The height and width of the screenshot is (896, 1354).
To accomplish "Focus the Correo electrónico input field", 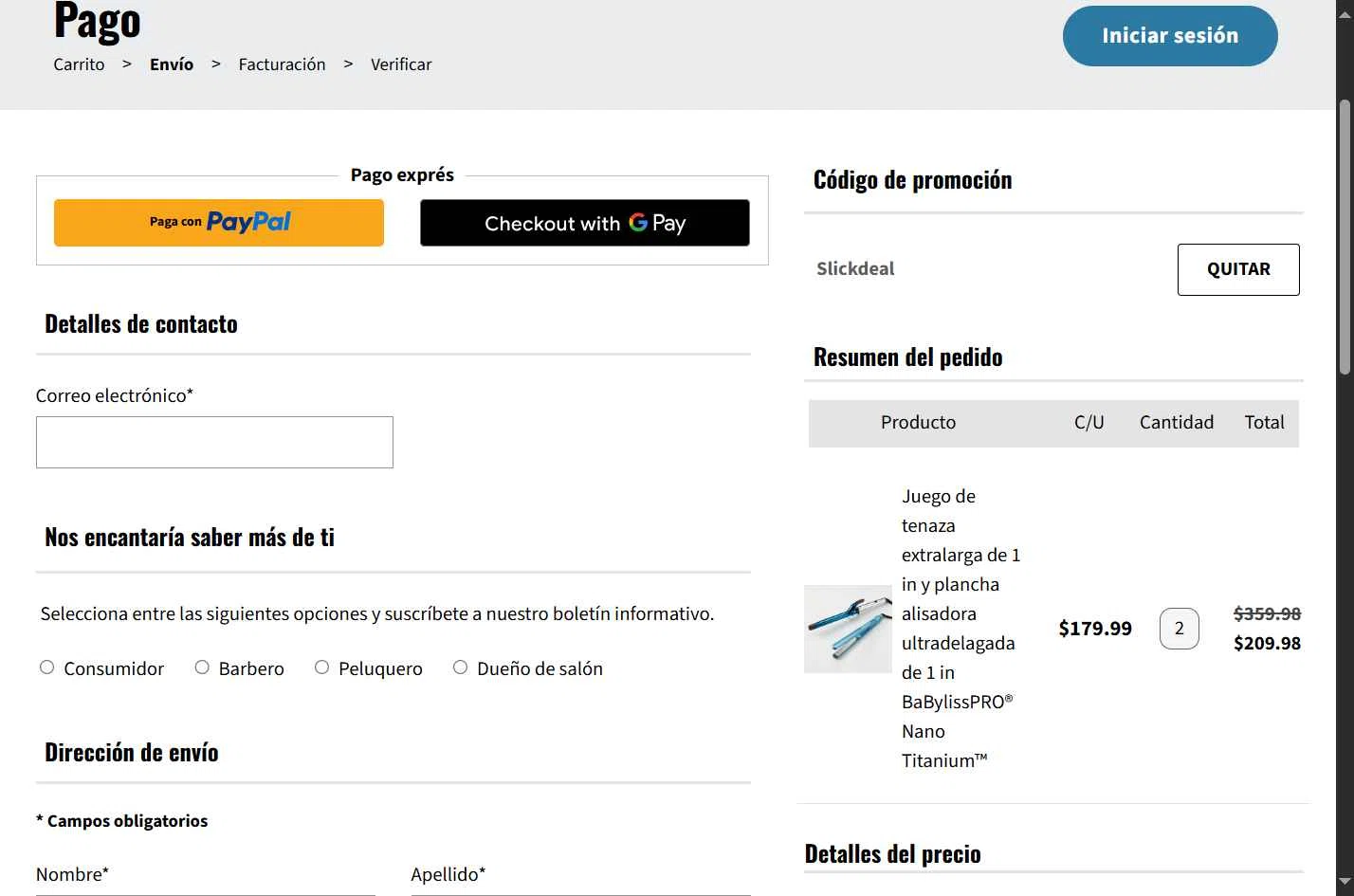I will (x=214, y=442).
